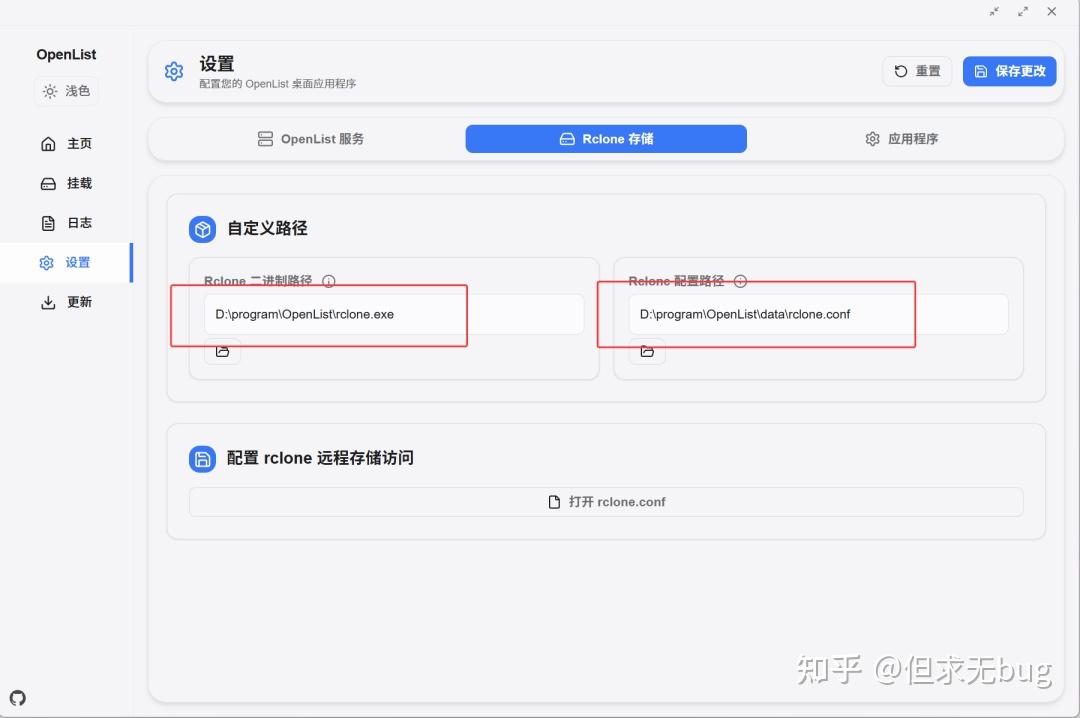Click the 自定义路径 cube icon
This screenshot has width=1080, height=718.
(202, 229)
